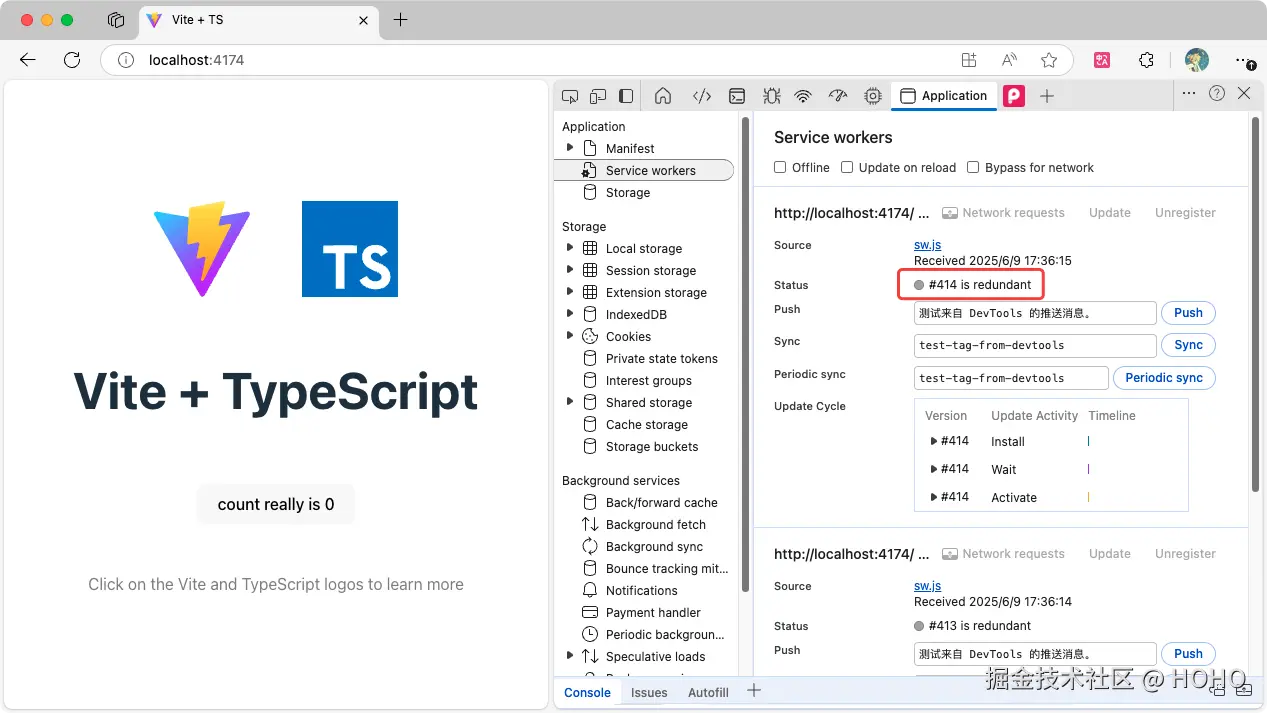Open the Memory chip icon panel

click(873, 96)
